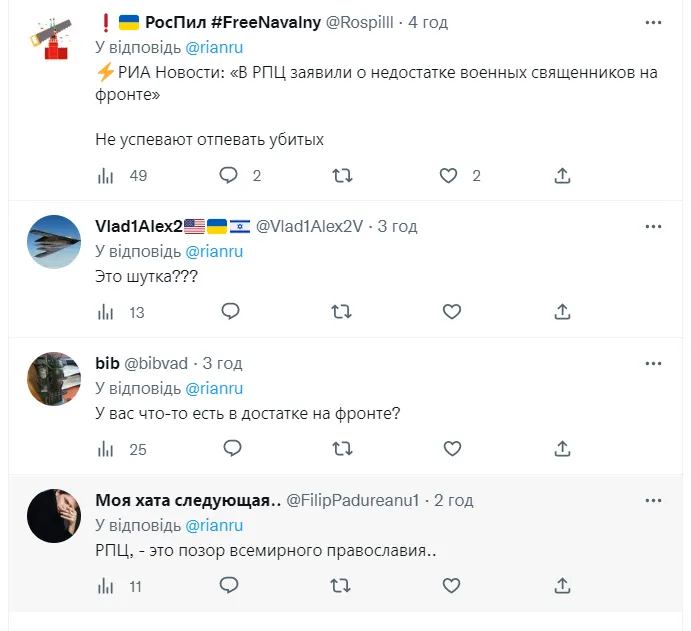Like the bib tweet about the front
Screen dimensions: 691x631
coord(452,449)
